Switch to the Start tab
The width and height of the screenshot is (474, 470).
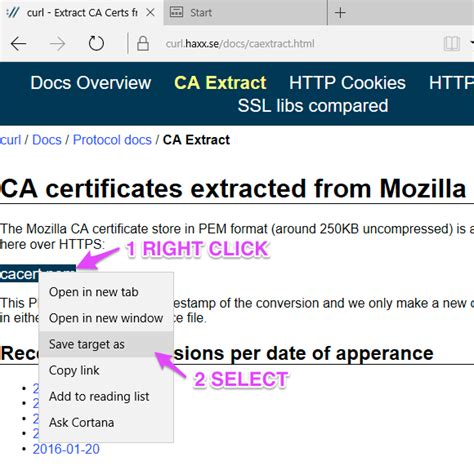click(245, 13)
